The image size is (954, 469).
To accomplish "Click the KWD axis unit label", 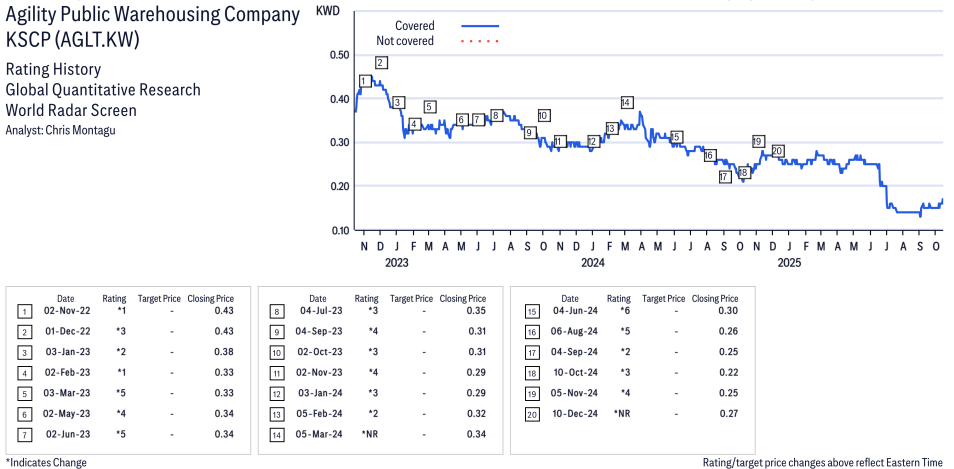I will 326,10.
